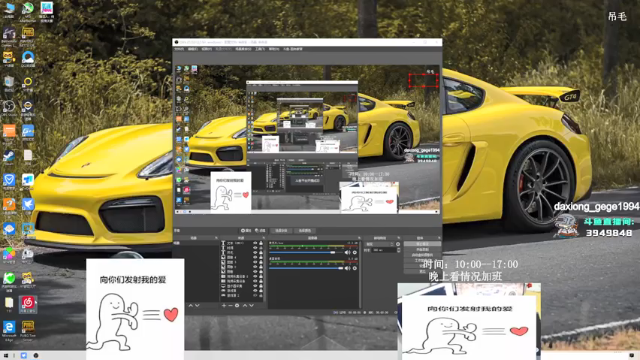Pop out the Scenes dock using its header icon
The width and height of the screenshot is (640, 360).
[216, 238]
